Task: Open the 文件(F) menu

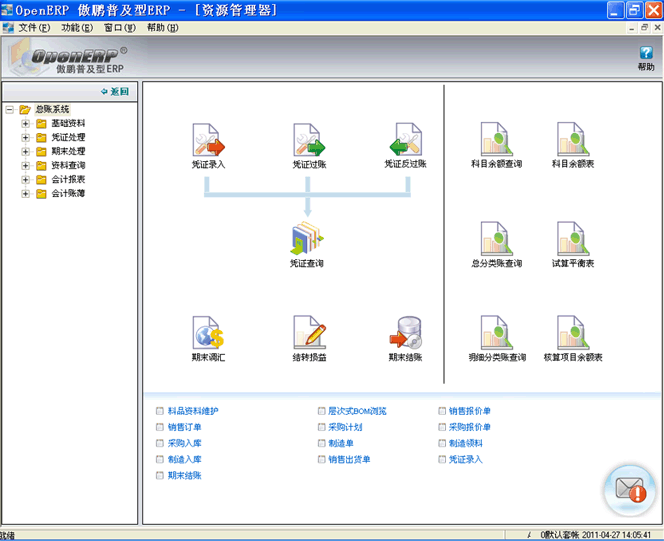Action: [x=33, y=28]
